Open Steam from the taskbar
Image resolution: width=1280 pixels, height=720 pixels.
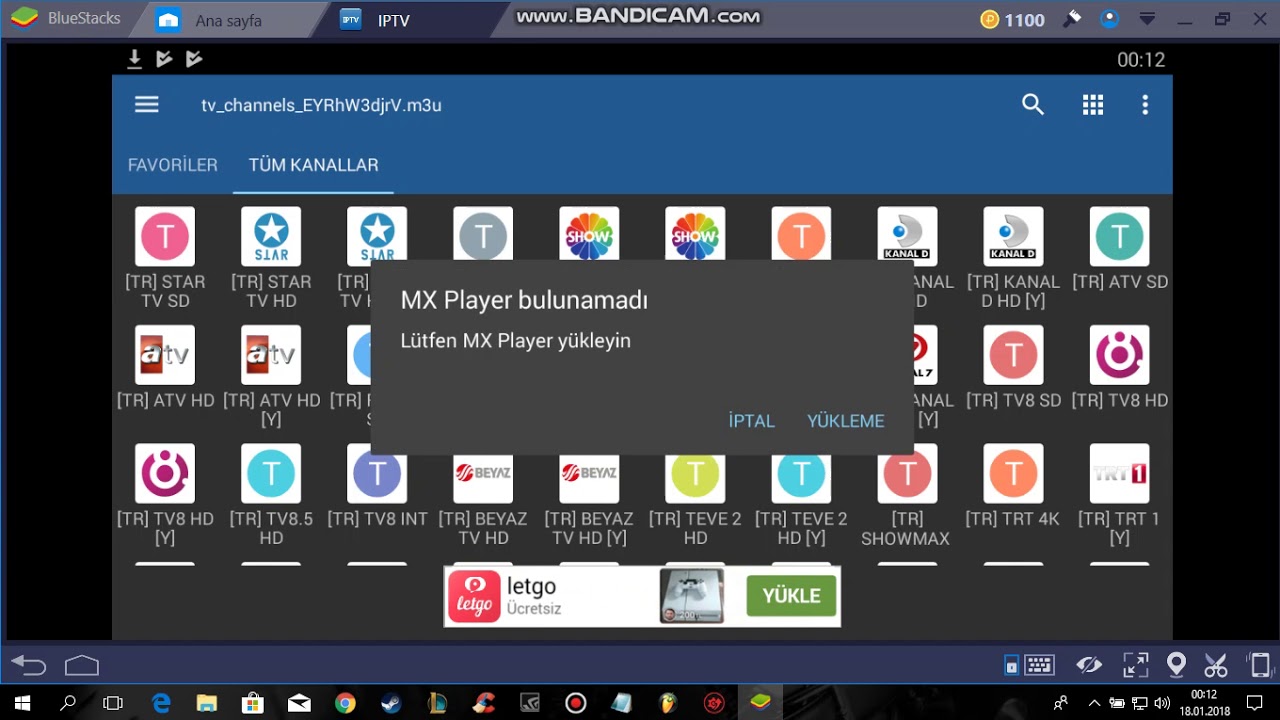(391, 703)
